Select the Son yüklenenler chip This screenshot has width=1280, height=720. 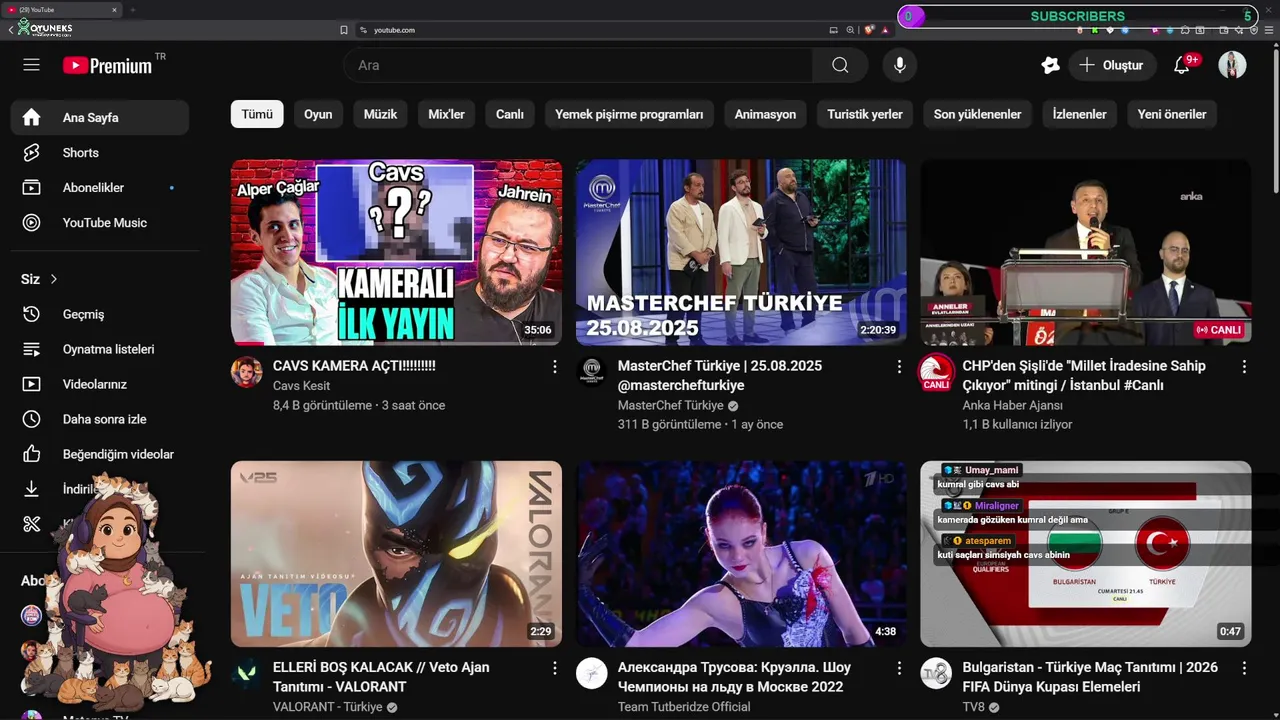click(x=977, y=114)
